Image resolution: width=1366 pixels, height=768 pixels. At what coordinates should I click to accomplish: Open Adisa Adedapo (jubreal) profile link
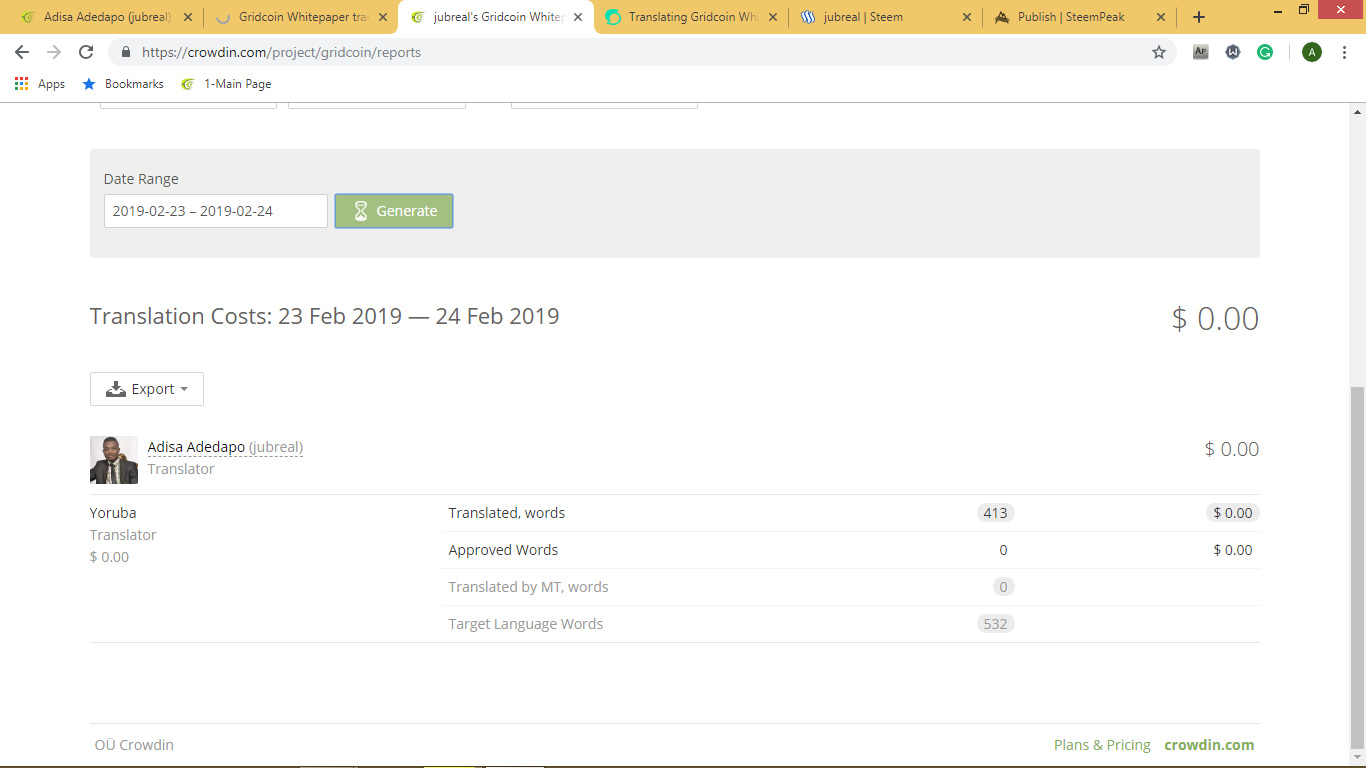tap(225, 447)
